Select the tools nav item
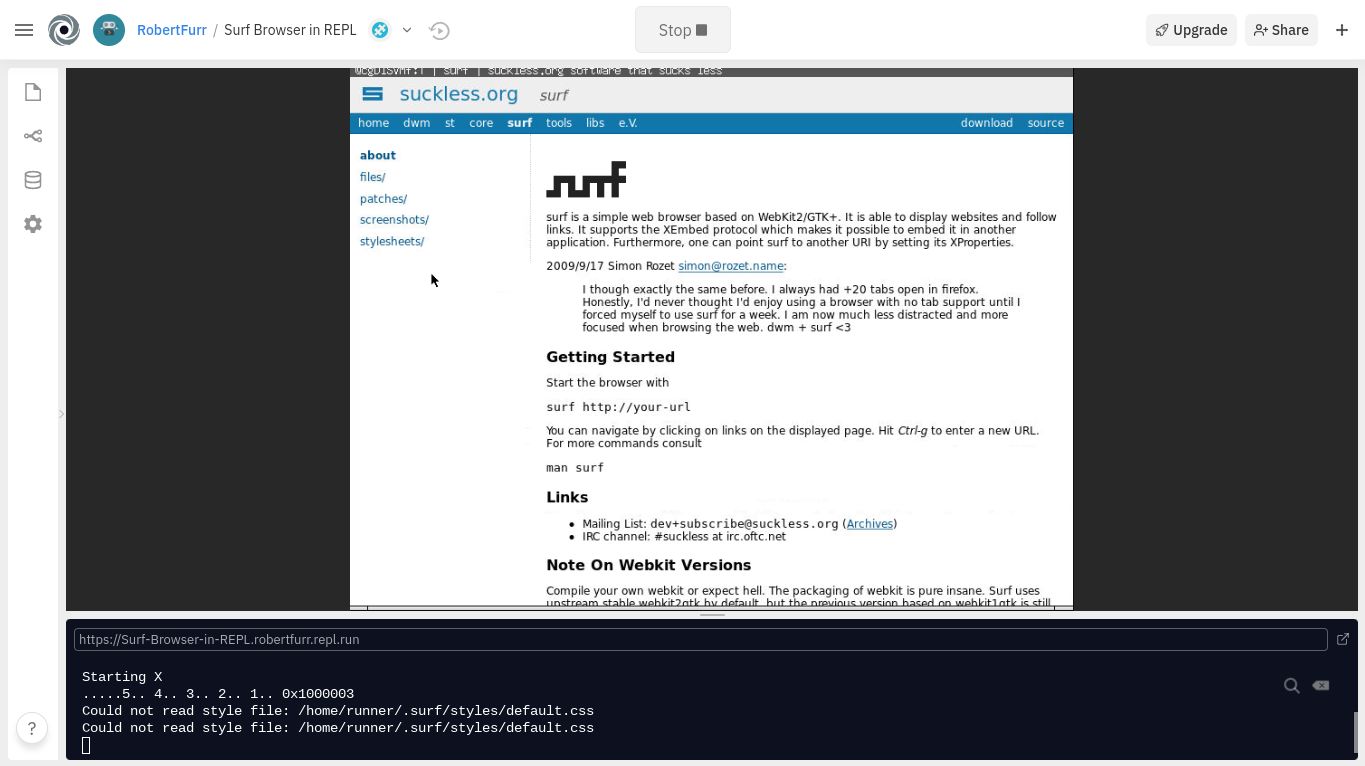1365x766 pixels. coord(559,123)
